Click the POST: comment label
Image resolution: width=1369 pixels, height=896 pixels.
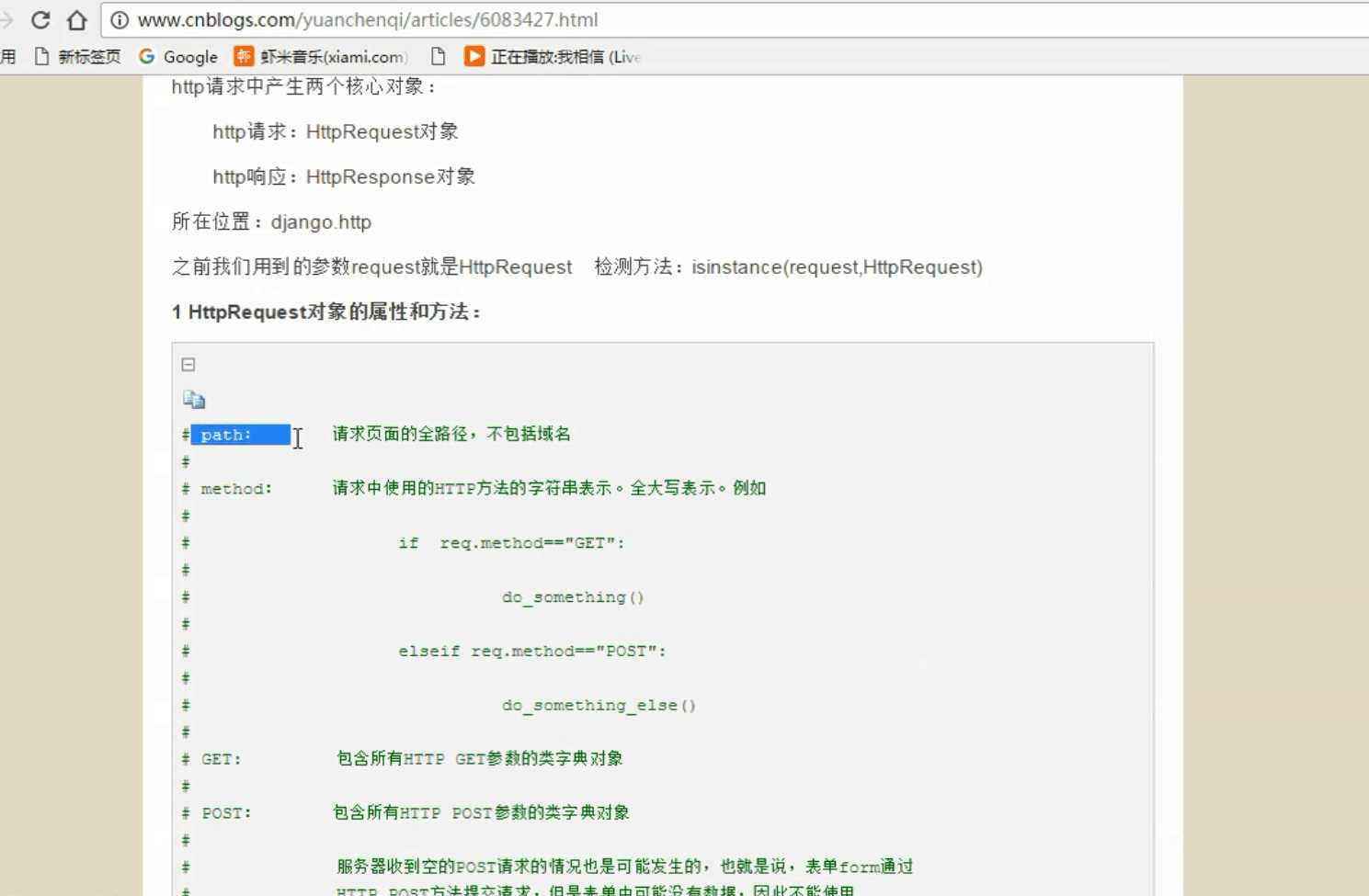coord(226,813)
